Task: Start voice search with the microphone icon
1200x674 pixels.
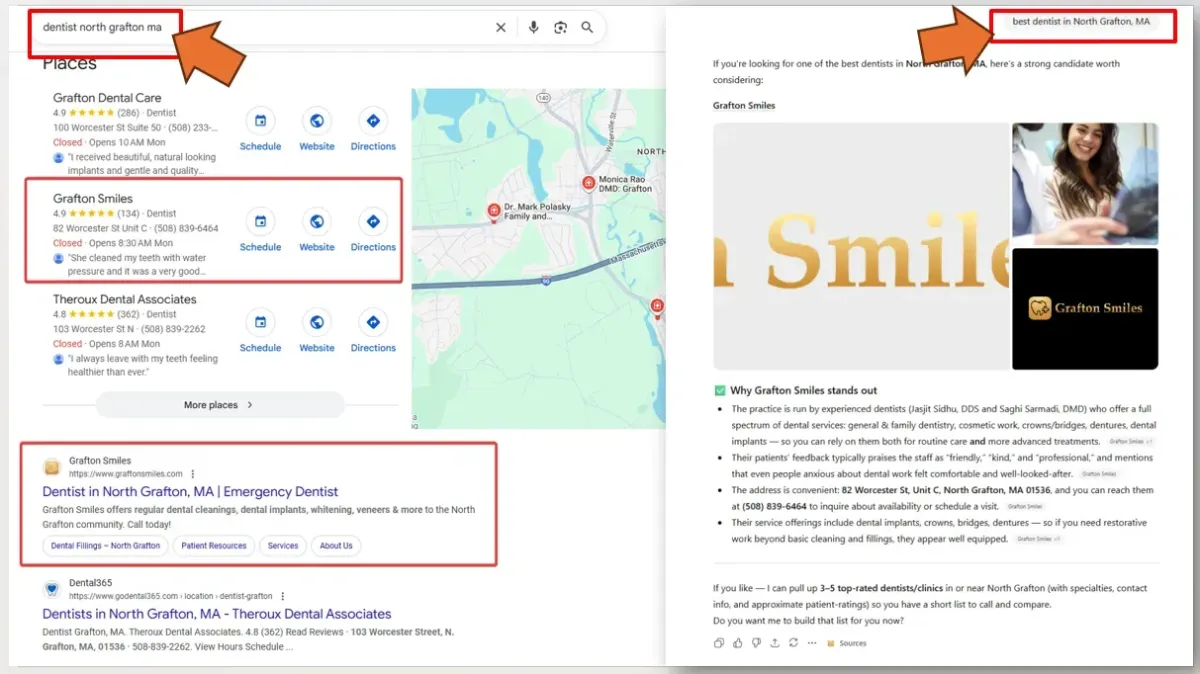Action: pyautogui.click(x=533, y=28)
